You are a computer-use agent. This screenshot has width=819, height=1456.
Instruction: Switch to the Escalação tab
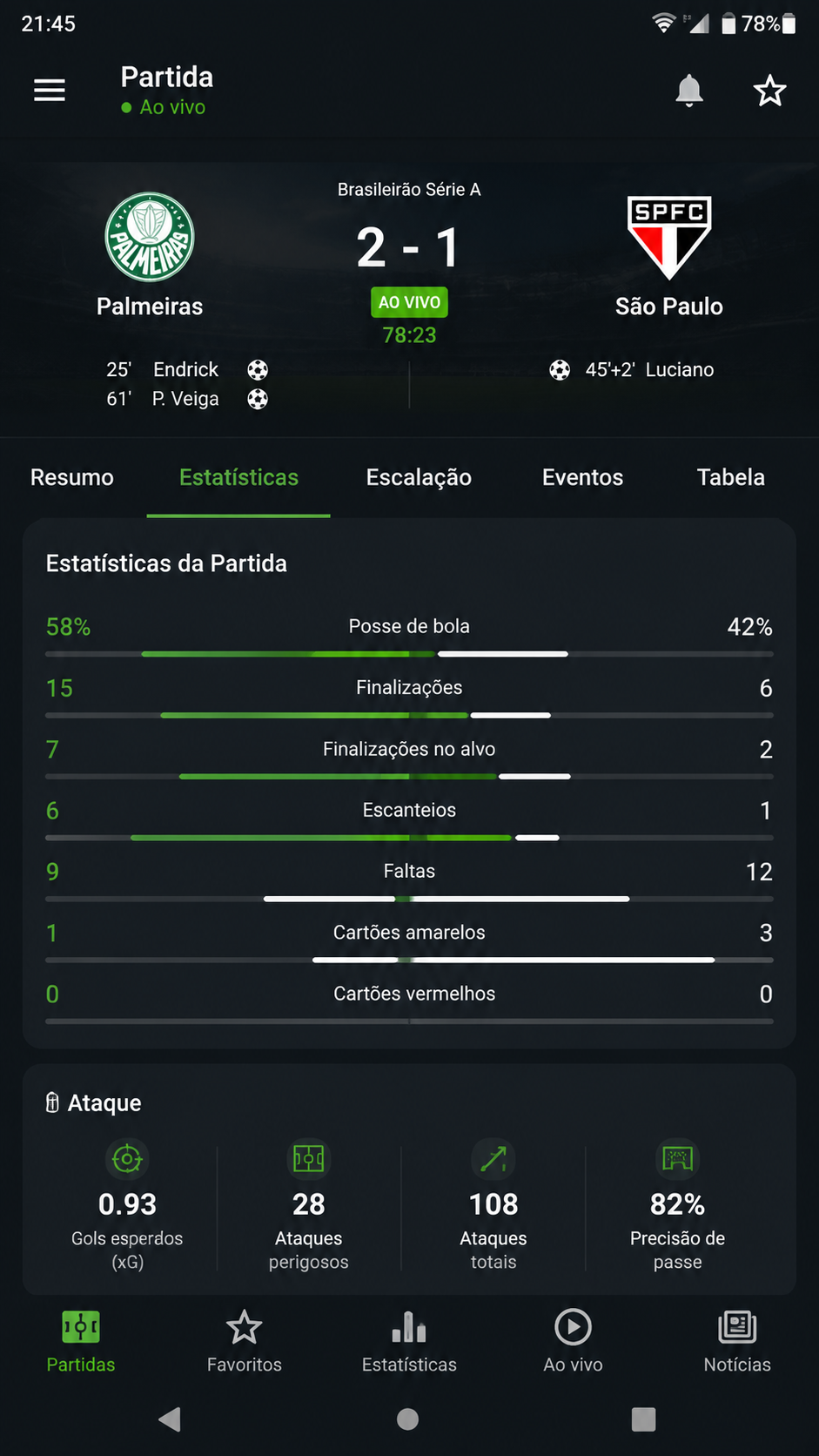419,477
